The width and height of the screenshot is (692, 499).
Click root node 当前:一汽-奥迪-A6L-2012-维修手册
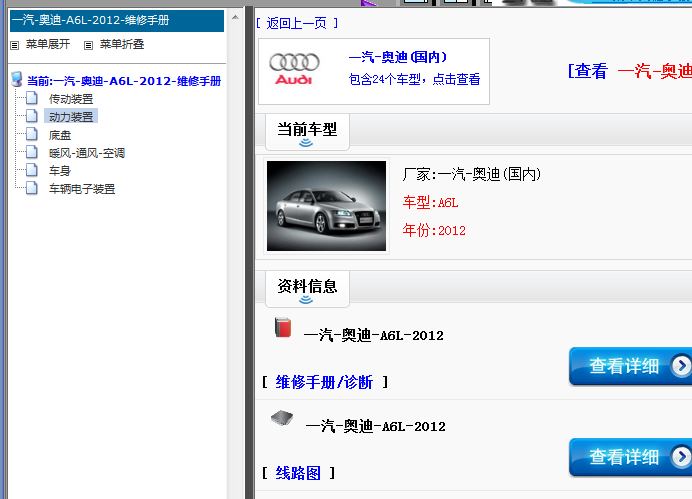tap(124, 81)
